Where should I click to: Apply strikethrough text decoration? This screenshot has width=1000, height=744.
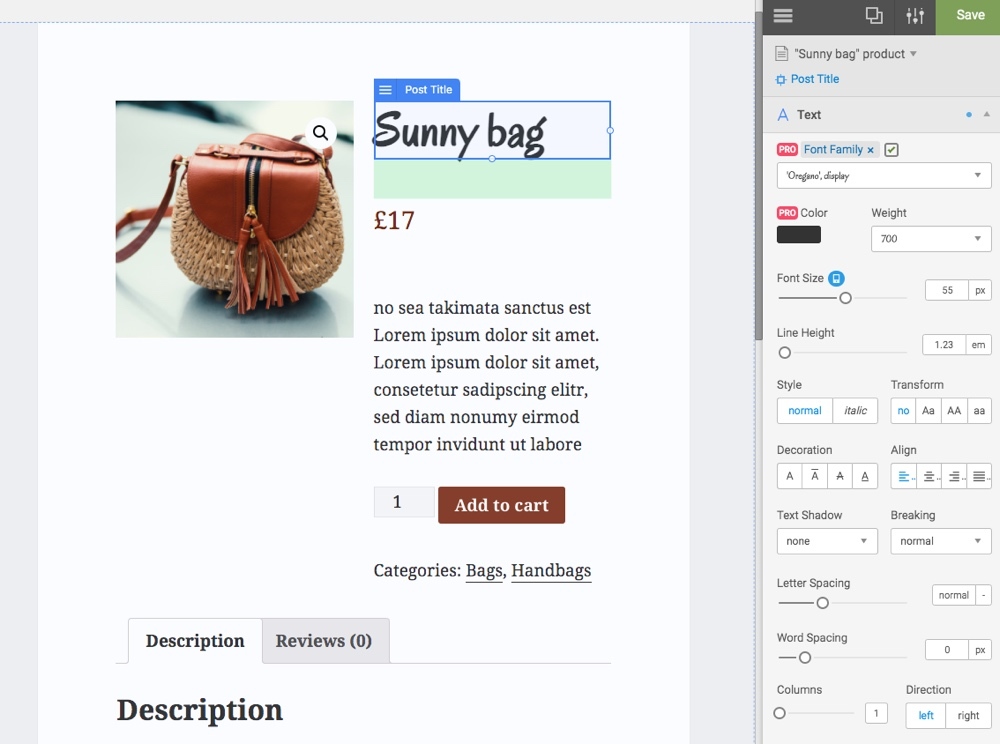coord(840,476)
